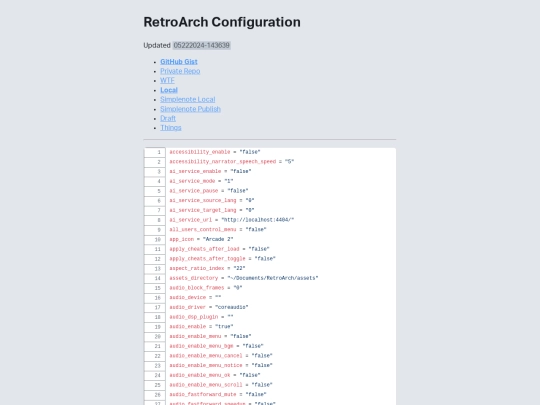Open the Private Repo link
The image size is (540, 405).
180,71
